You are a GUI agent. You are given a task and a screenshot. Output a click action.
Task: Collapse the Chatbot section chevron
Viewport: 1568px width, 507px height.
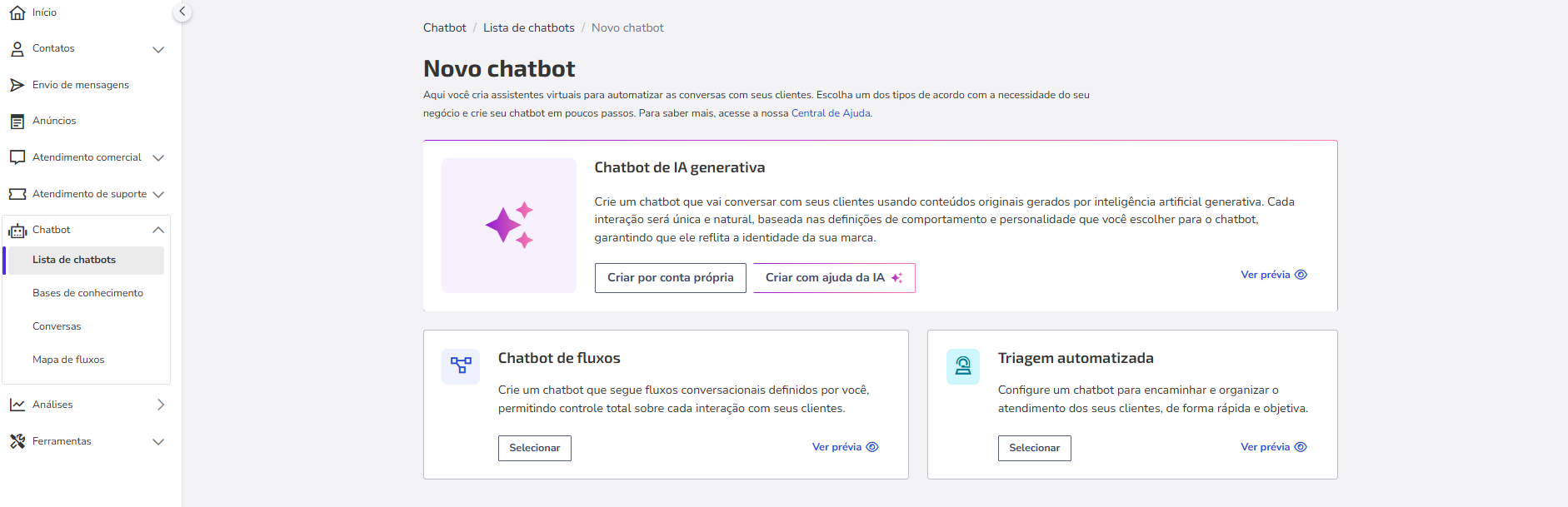(x=158, y=230)
